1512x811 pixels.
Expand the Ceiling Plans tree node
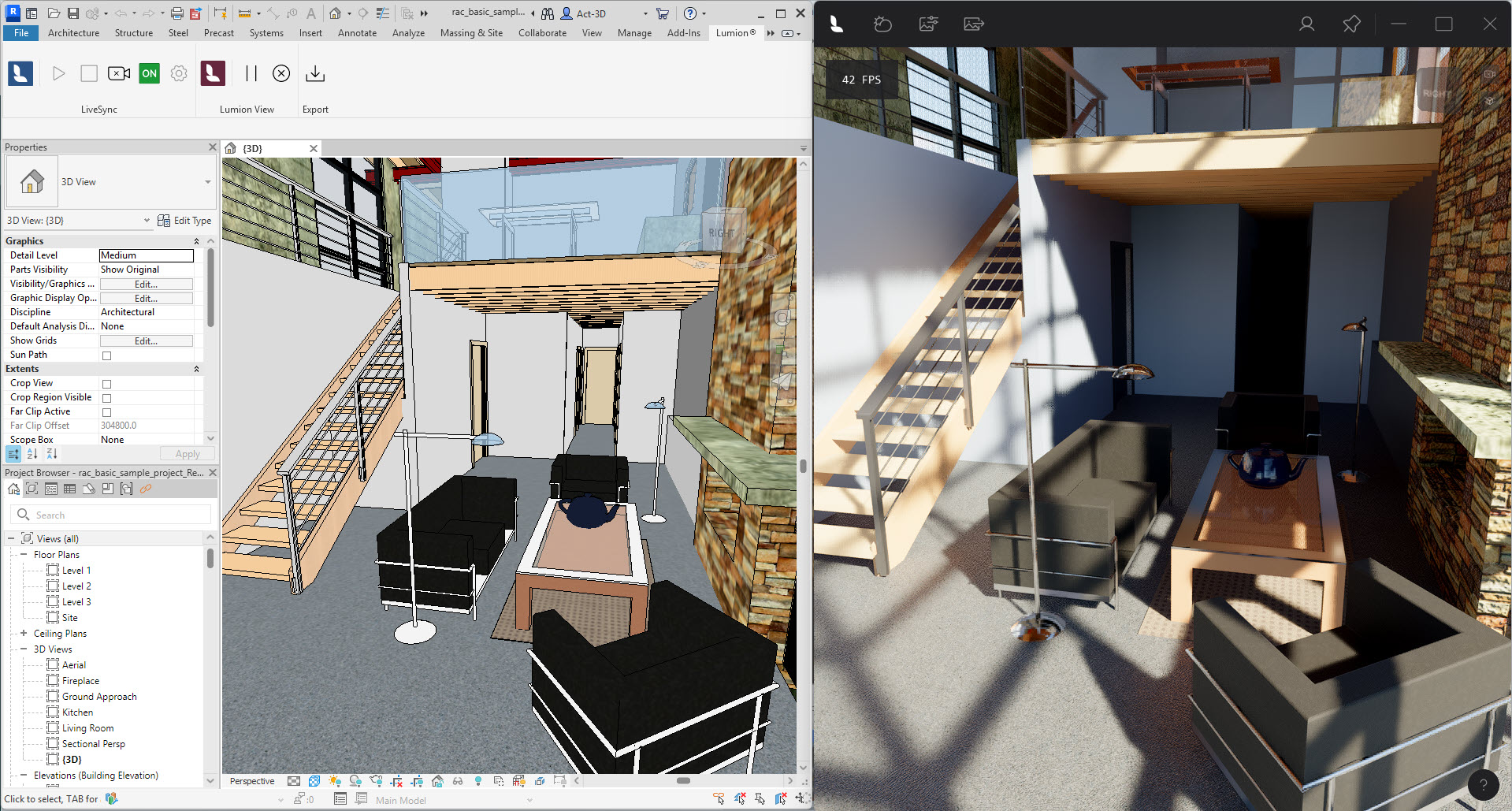pos(23,633)
